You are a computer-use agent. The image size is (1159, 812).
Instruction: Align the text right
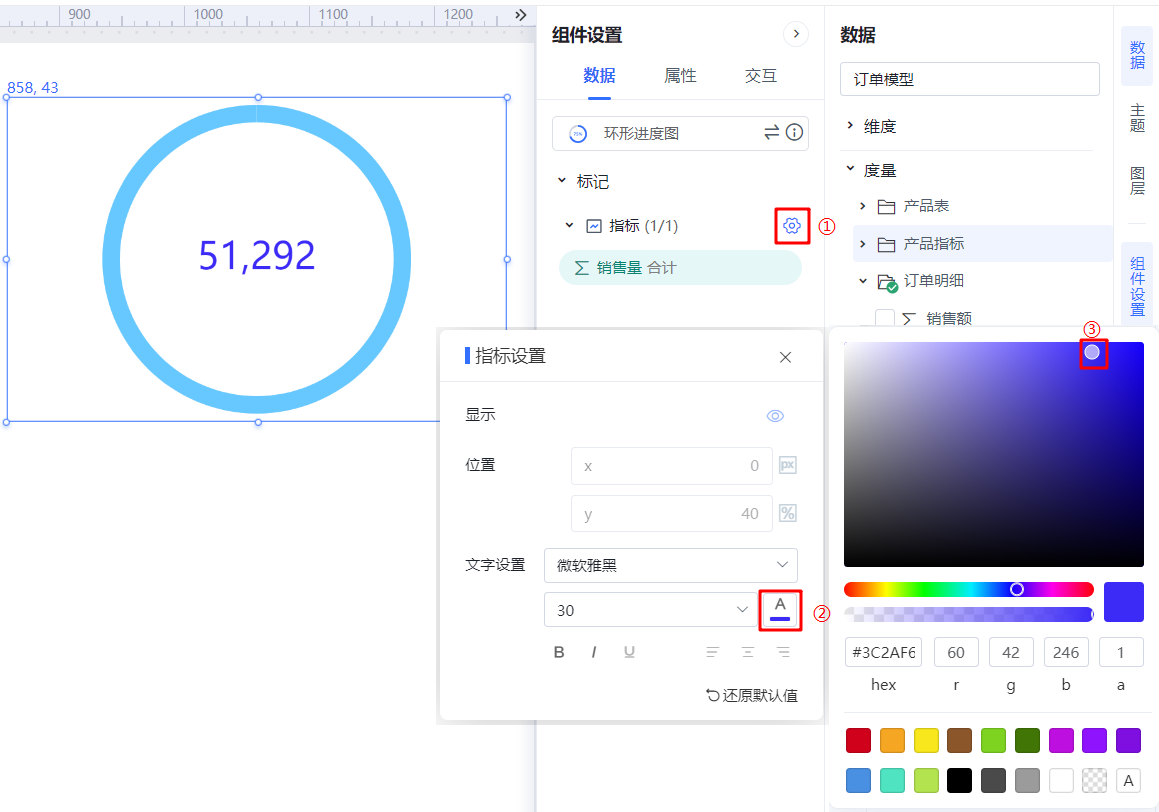tap(783, 652)
